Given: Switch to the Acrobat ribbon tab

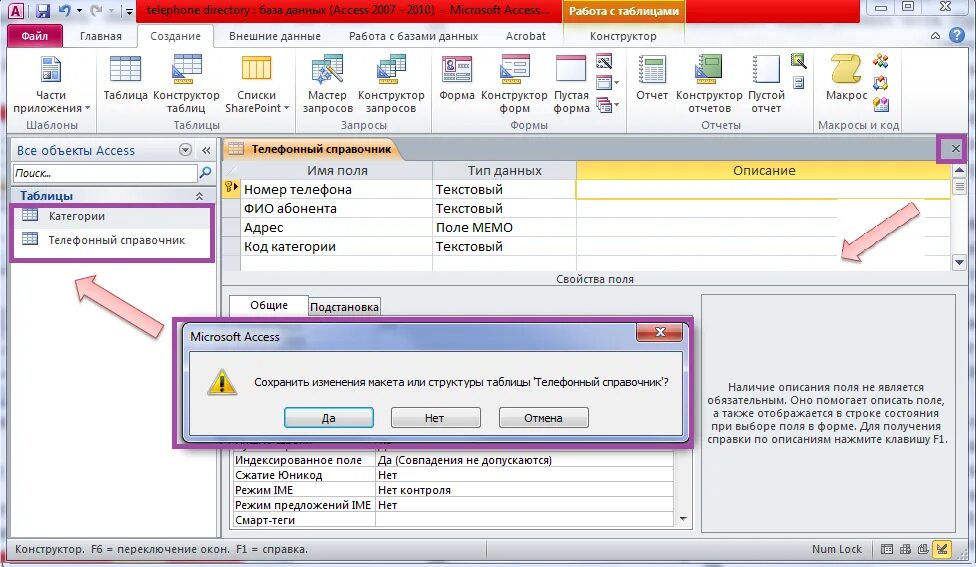Looking at the screenshot, I should [x=525, y=36].
